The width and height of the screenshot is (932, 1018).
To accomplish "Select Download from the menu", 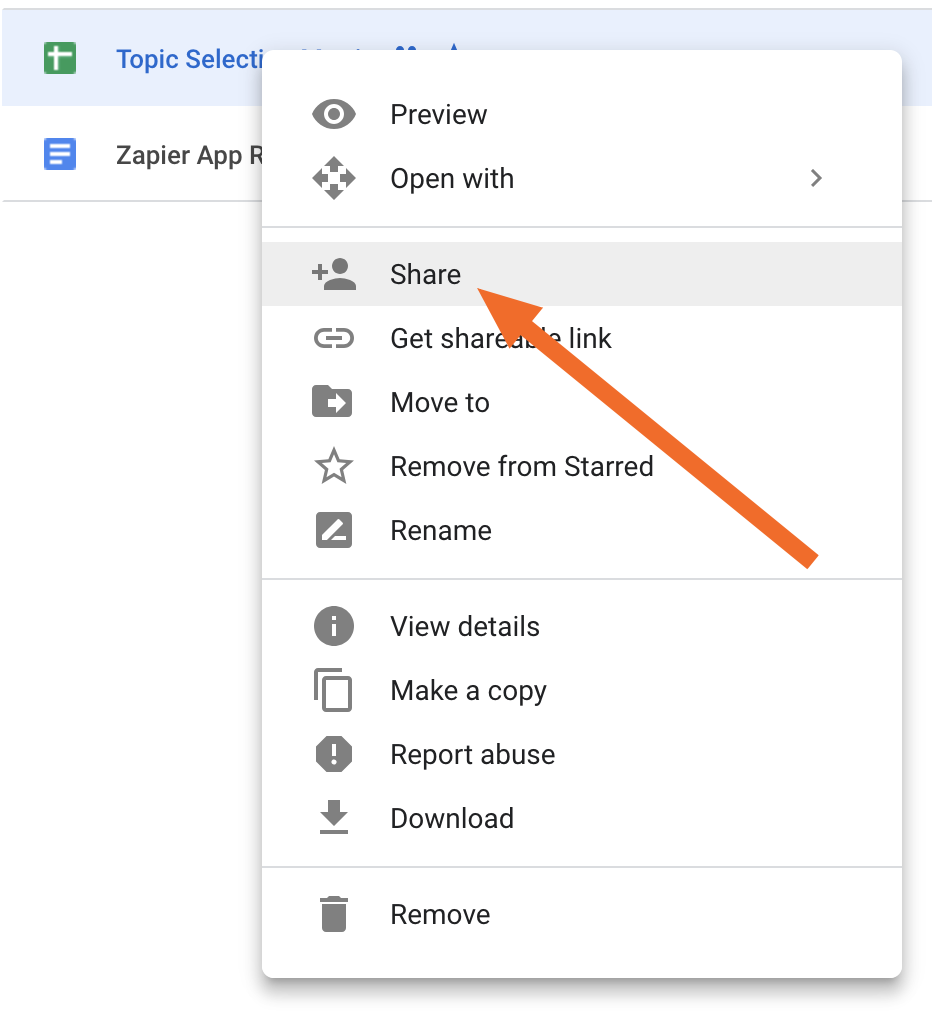I will (451, 819).
